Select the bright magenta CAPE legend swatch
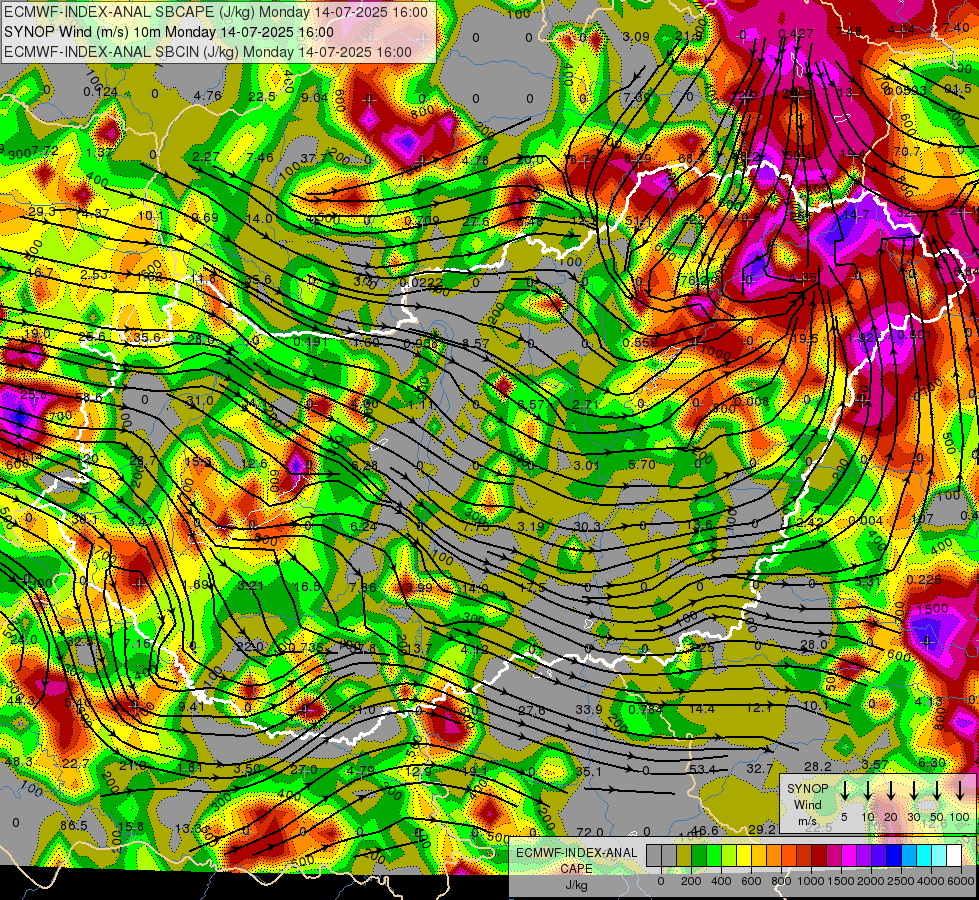The image size is (979, 900). point(849,855)
